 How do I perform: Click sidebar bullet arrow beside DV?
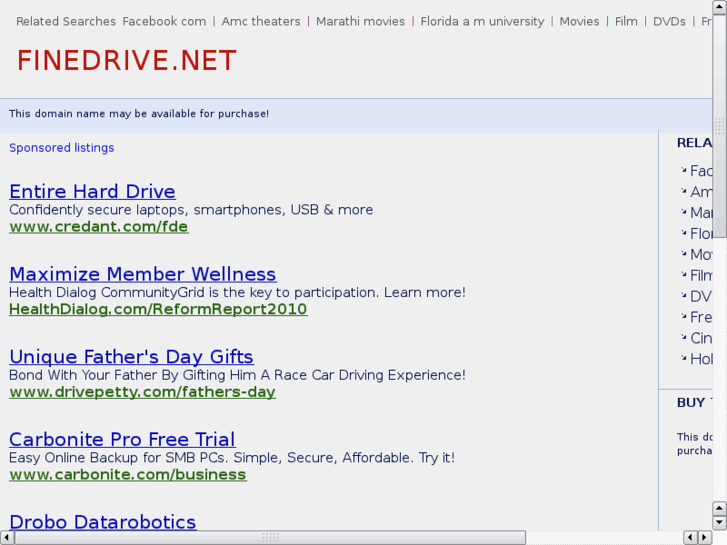(x=683, y=295)
